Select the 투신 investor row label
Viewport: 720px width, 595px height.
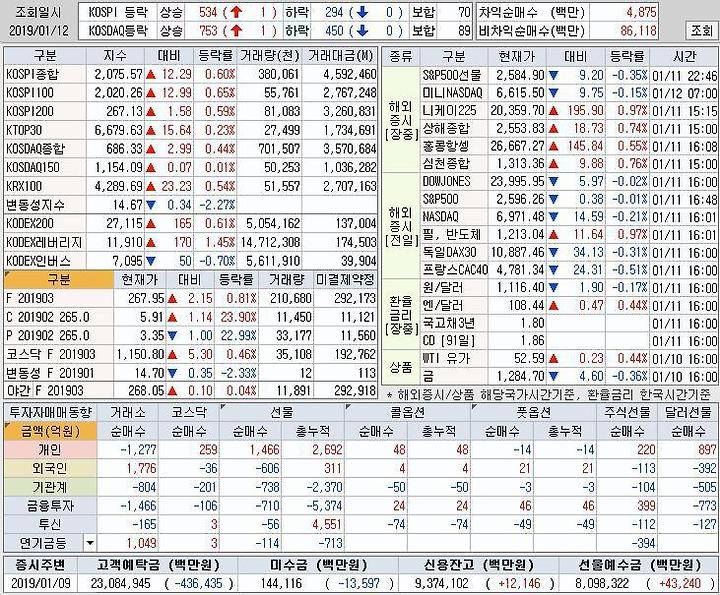click(x=49, y=524)
